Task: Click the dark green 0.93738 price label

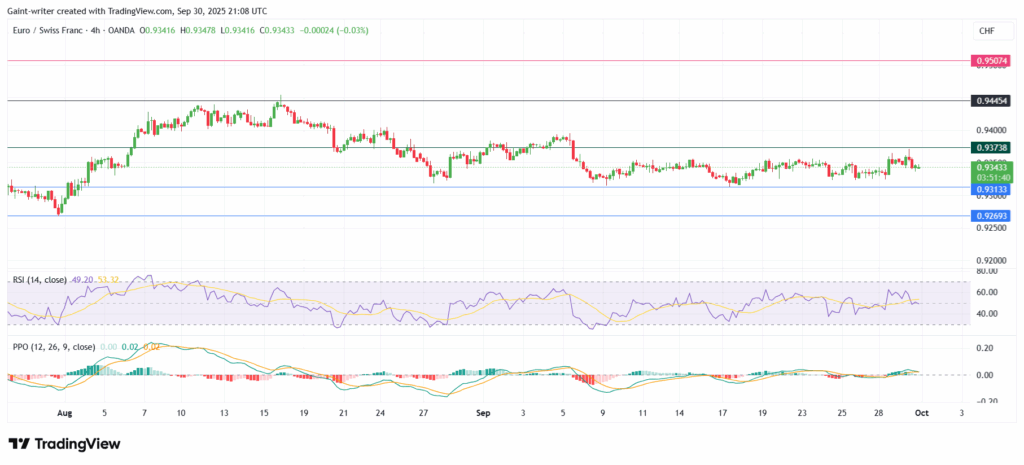Action: pos(993,148)
